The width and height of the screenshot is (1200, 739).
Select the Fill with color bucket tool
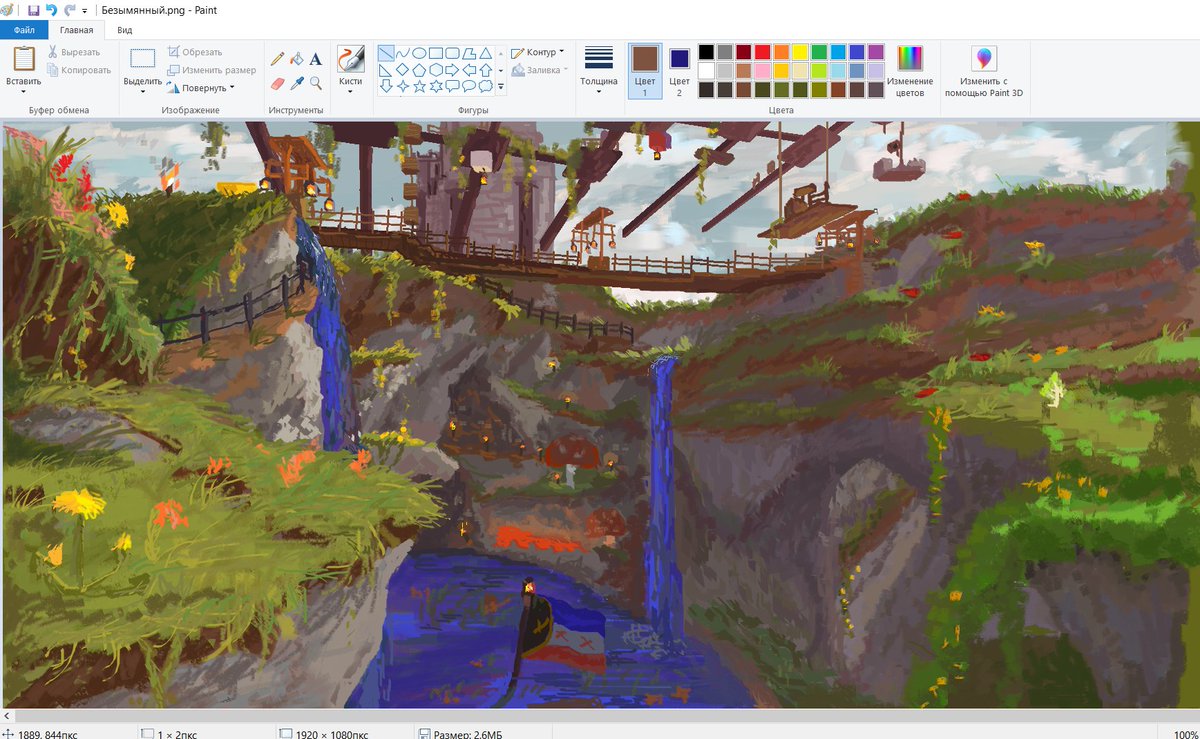pos(297,58)
